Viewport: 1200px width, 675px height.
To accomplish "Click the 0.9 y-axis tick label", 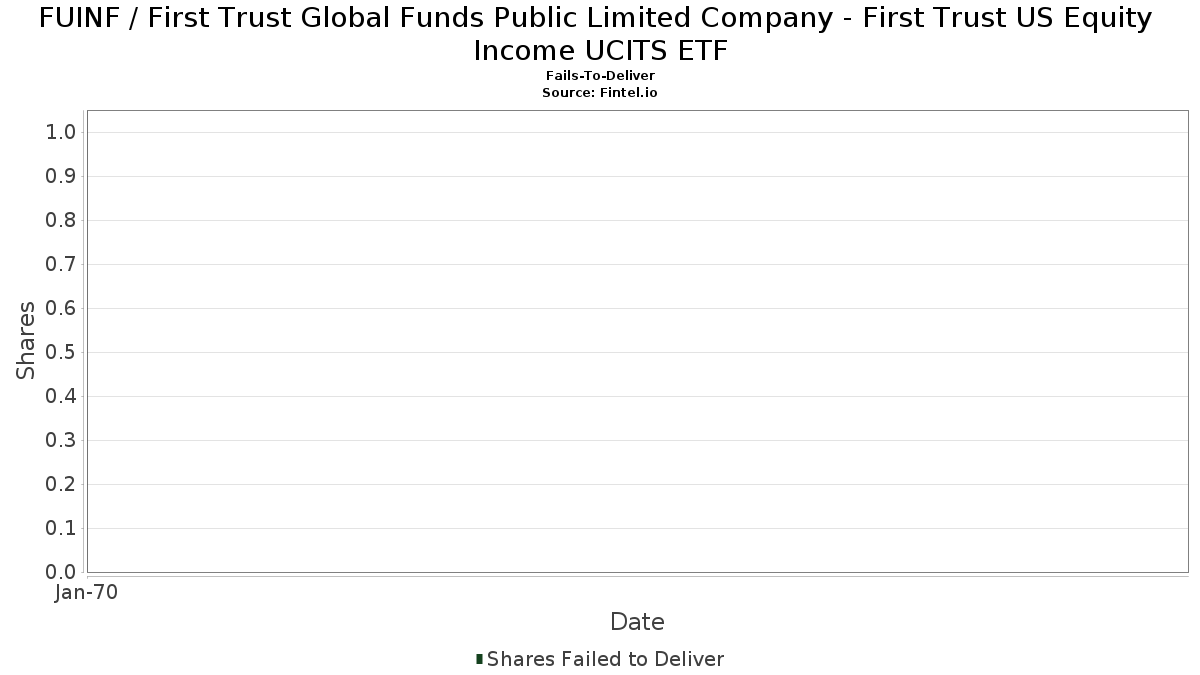I will tap(61, 177).
